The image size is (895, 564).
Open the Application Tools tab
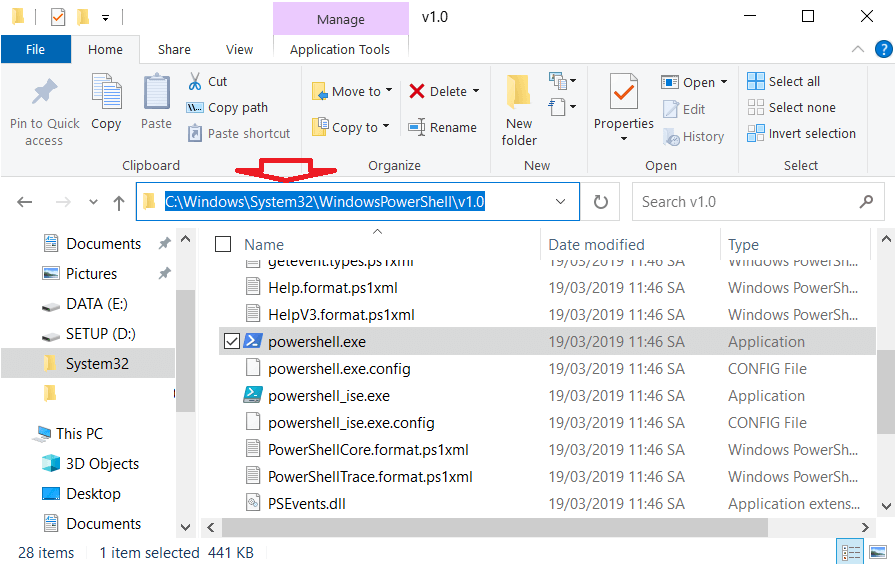tap(340, 50)
